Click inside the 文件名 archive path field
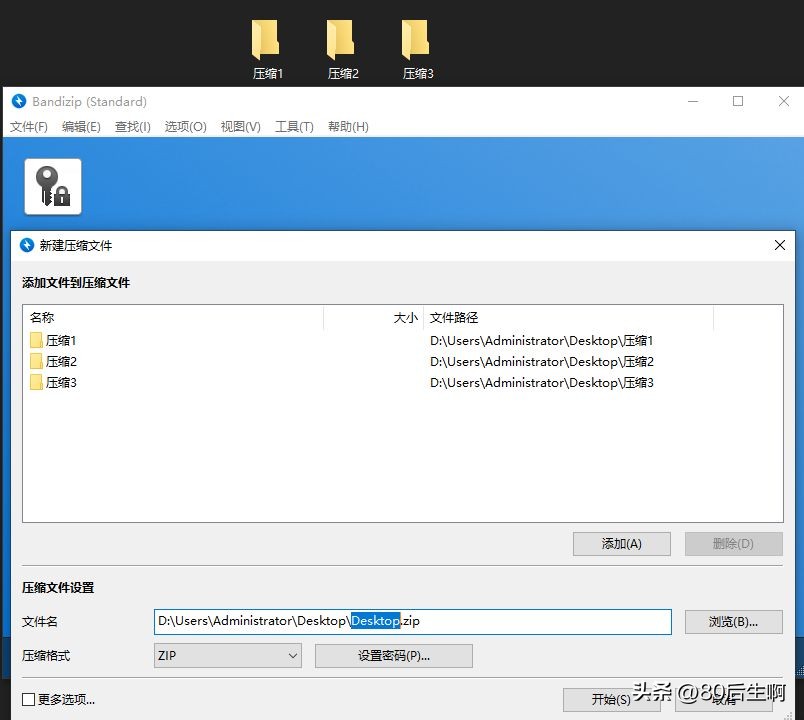The height and width of the screenshot is (720, 804). point(412,621)
